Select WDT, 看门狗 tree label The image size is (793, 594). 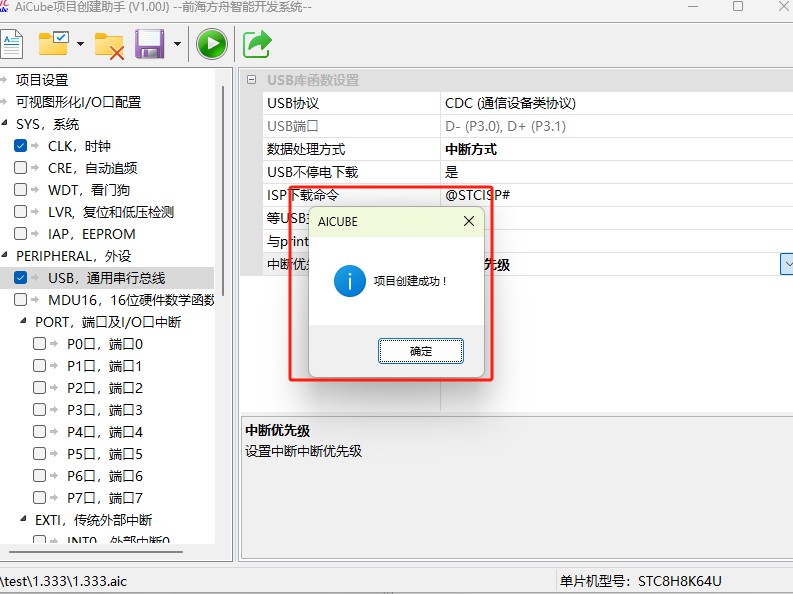pyautogui.click(x=89, y=190)
